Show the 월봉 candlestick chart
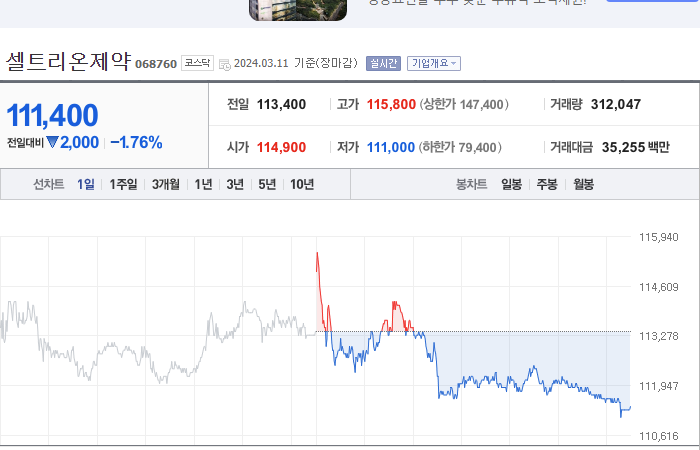 583,184
